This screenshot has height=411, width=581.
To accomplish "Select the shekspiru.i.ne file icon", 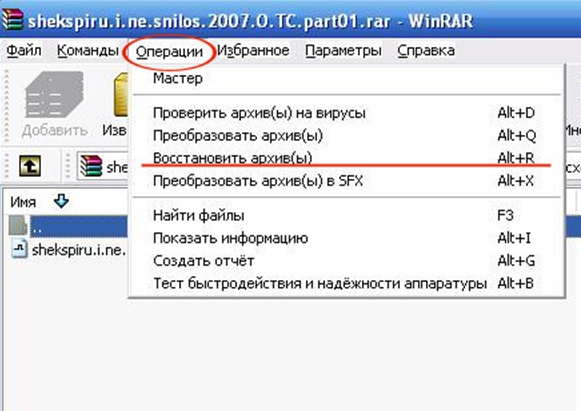I will pos(19,249).
